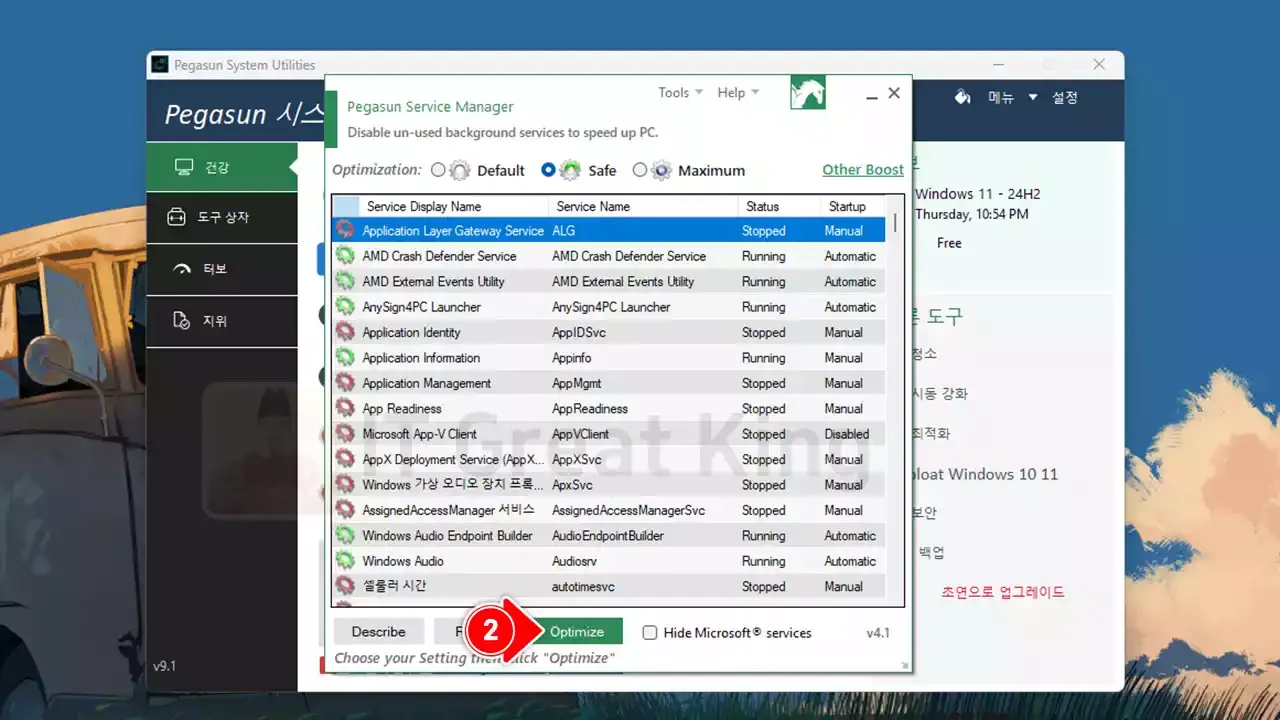Switch to the 도구 상자 sidebar tab
Viewport: 1280px width, 720px height.
coord(222,217)
